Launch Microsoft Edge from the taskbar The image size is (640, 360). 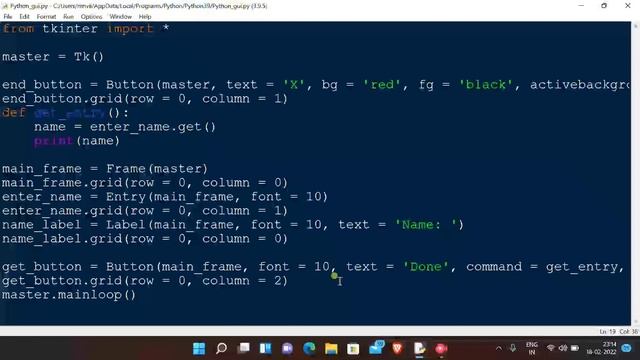[309, 349]
